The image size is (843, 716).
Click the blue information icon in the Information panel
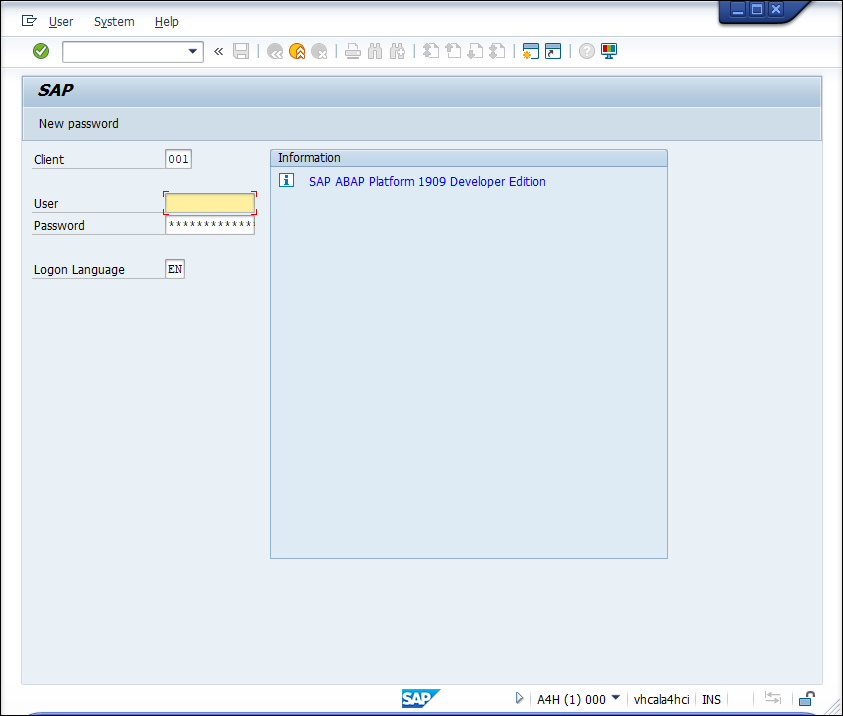pyautogui.click(x=286, y=180)
